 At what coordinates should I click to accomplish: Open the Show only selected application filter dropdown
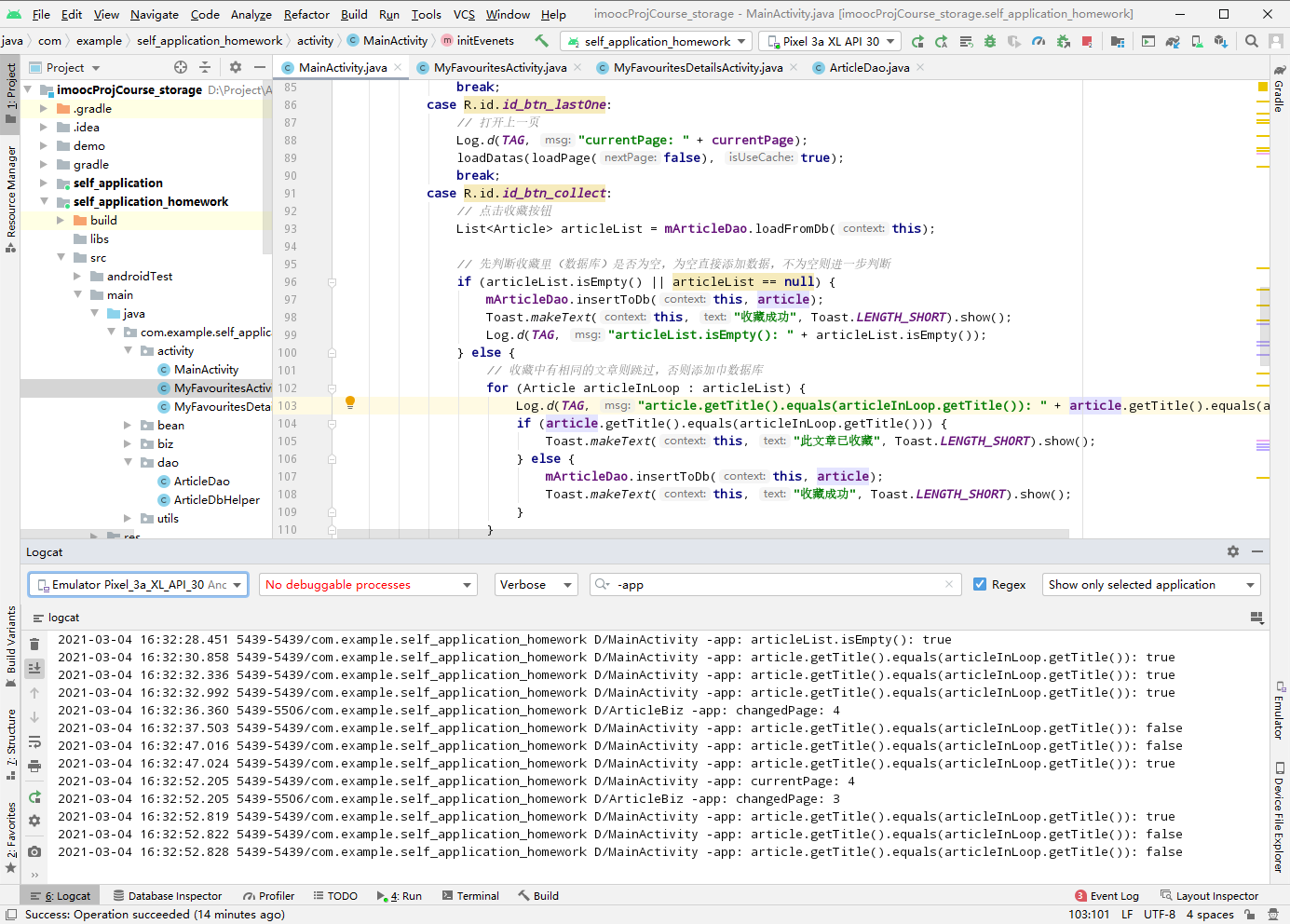[x=1151, y=584]
